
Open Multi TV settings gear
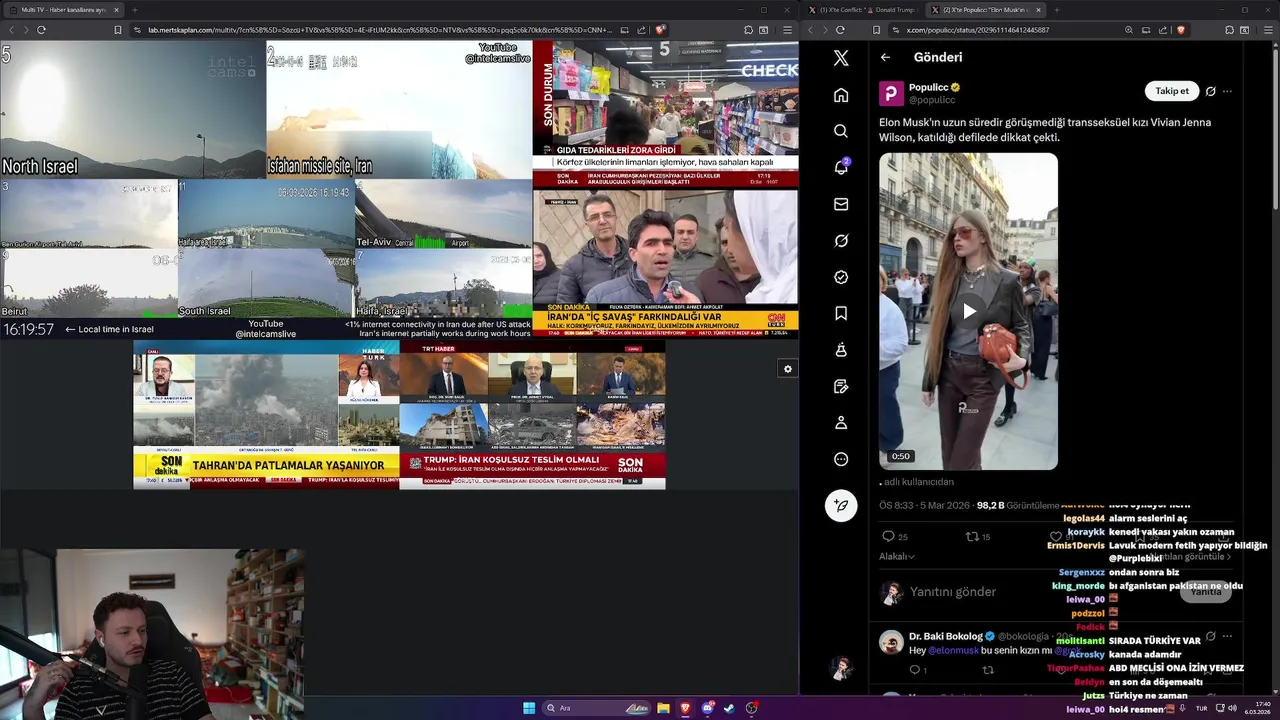click(x=788, y=369)
